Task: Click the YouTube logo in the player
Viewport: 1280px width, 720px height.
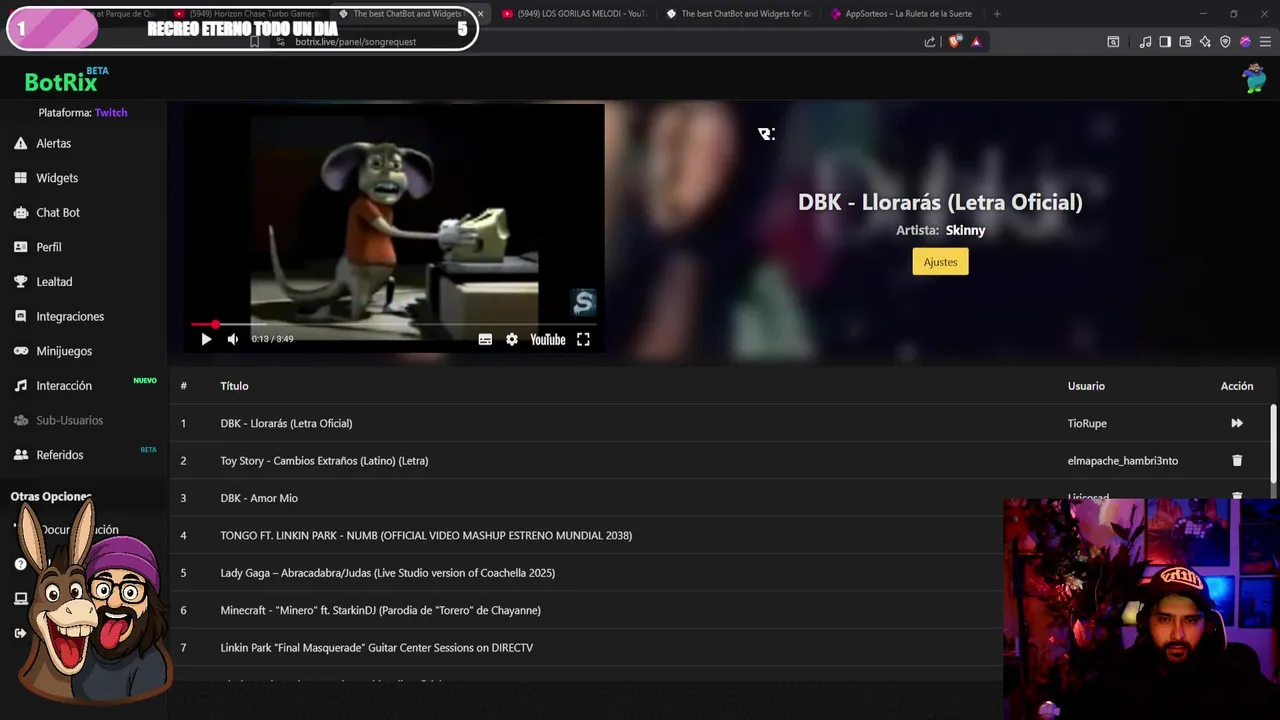Action: [547, 340]
